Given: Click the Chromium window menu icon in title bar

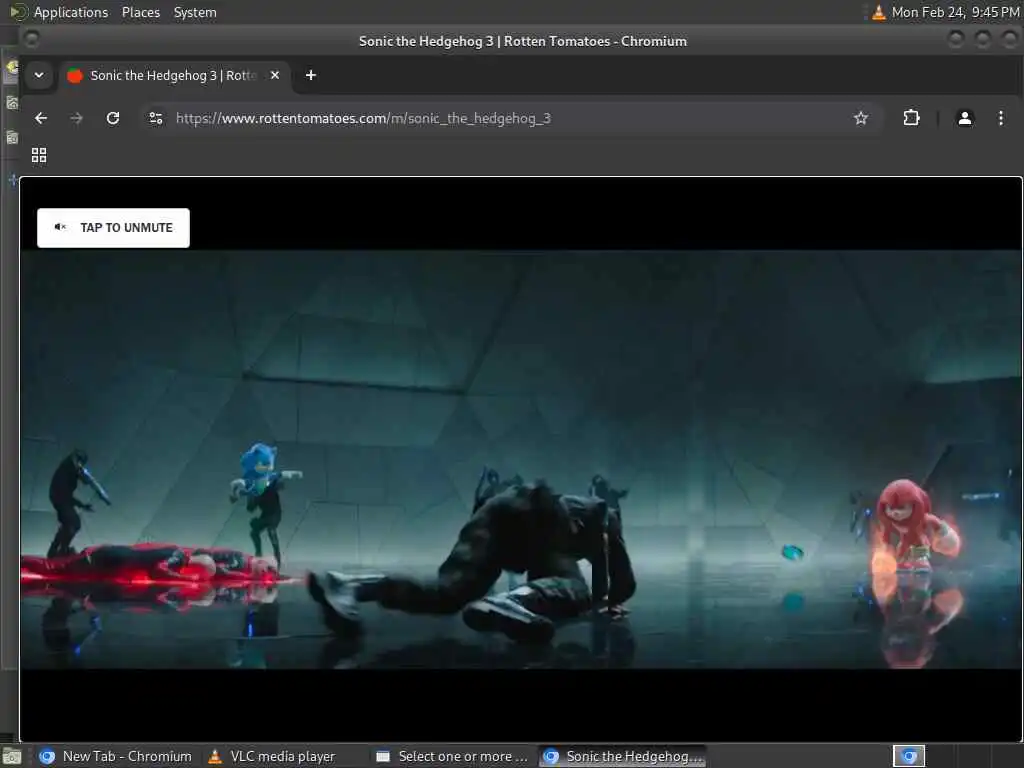Looking at the screenshot, I should tap(31, 40).
